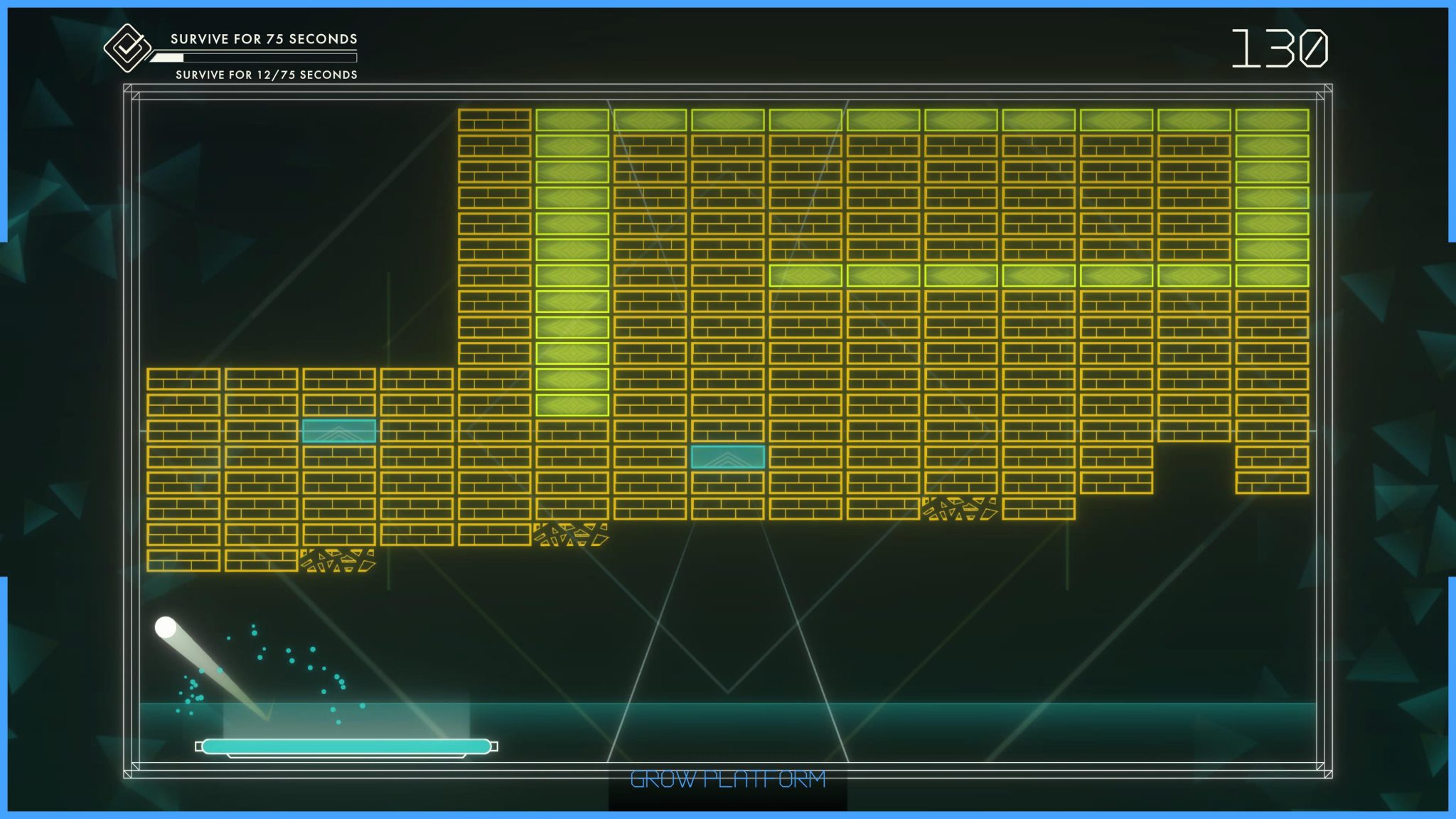Image resolution: width=1456 pixels, height=819 pixels.
Task: Click the bottom brick of vertical green column
Action: (572, 405)
